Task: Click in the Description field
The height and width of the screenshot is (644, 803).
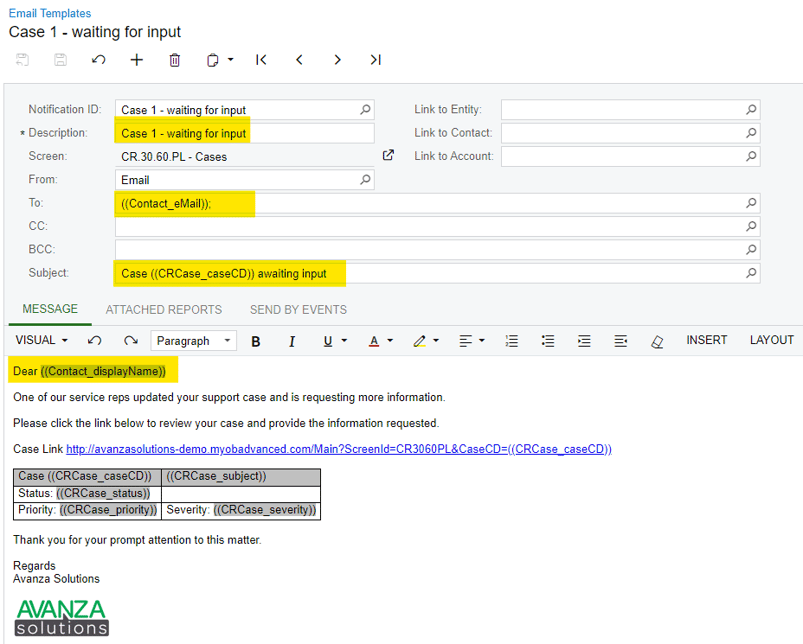Action: (x=245, y=133)
